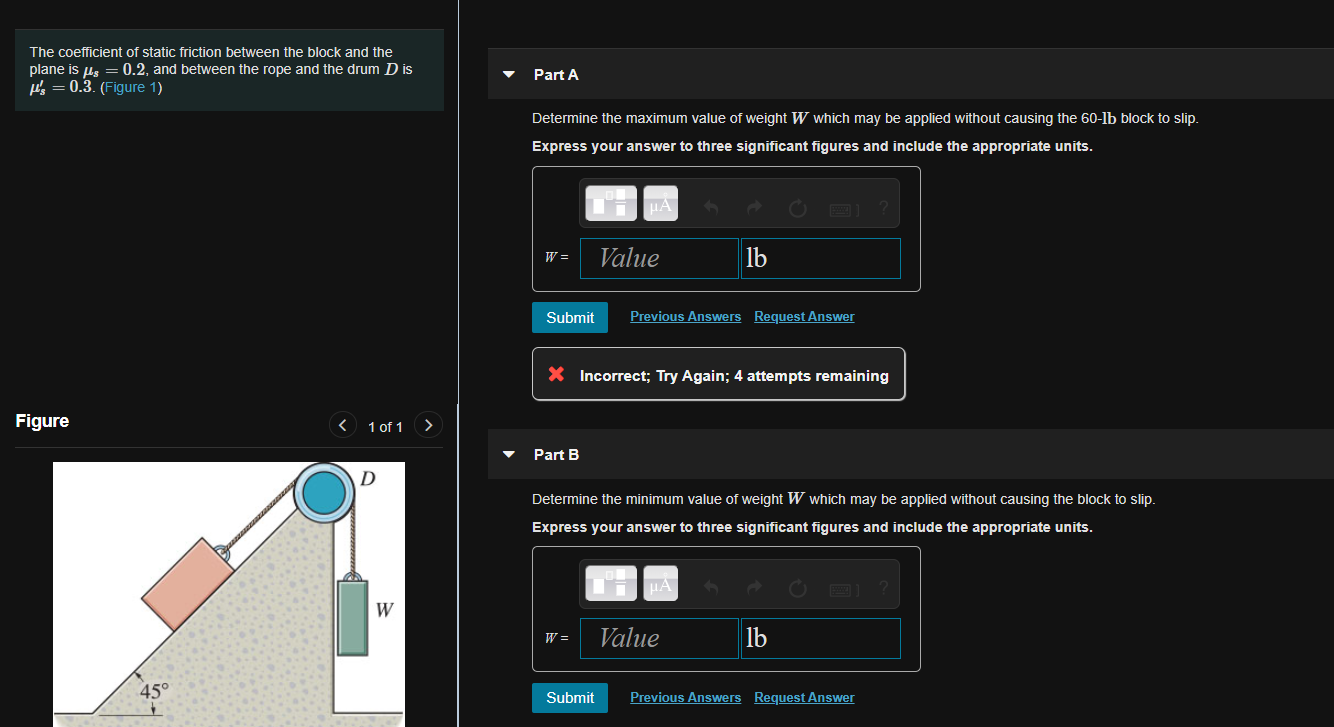This screenshot has width=1334, height=727.
Task: Focus the Part A units field
Action: pyautogui.click(x=820, y=258)
